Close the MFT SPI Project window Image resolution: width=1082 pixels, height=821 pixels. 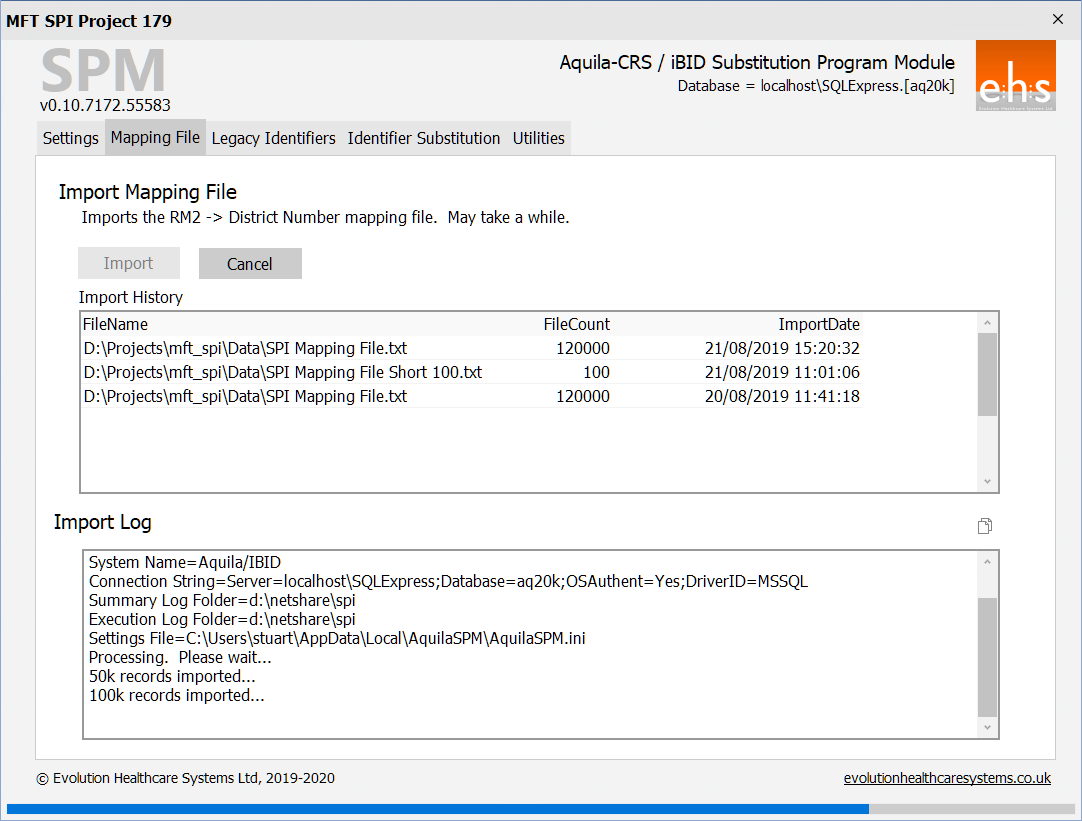(1058, 19)
